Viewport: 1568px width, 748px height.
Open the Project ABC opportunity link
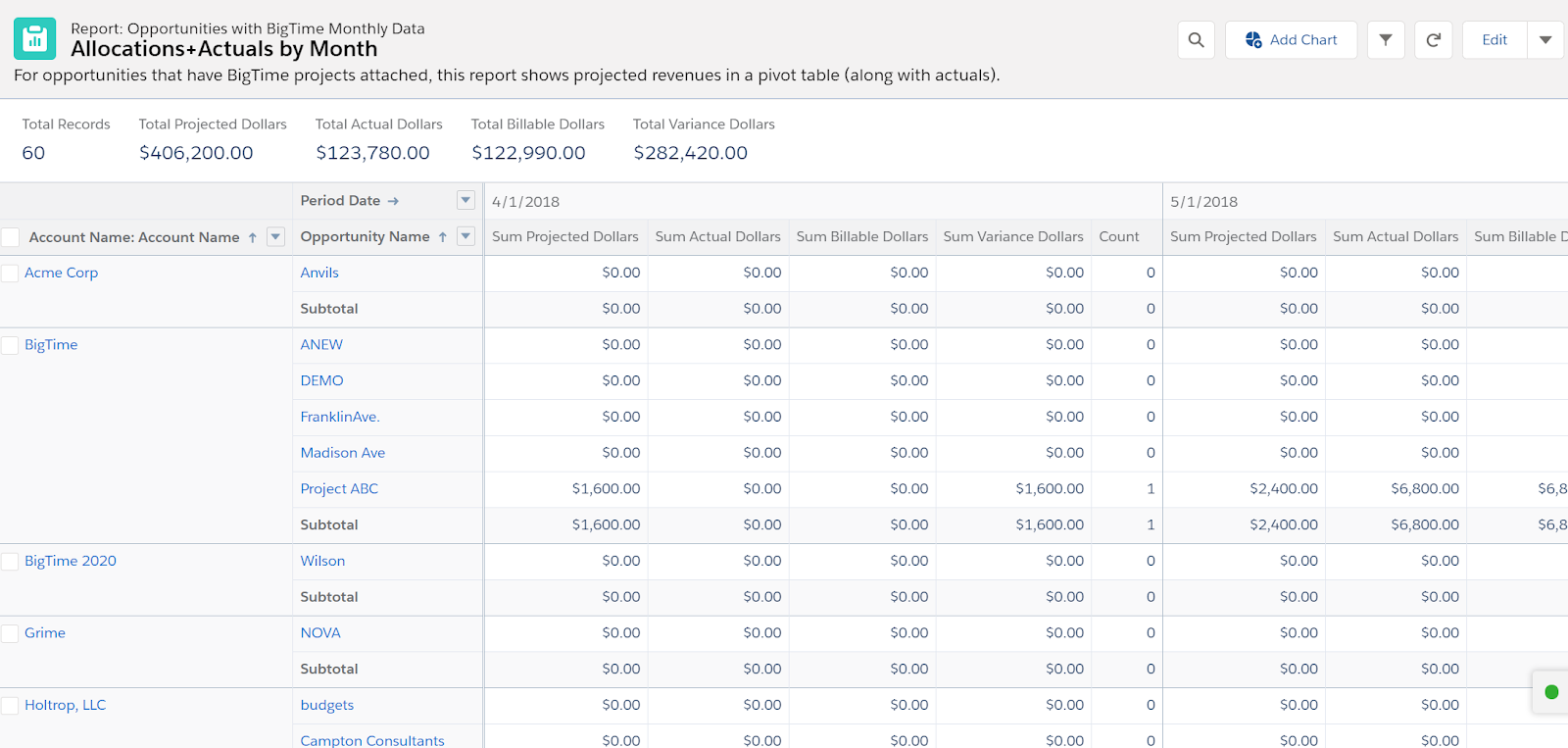pos(339,488)
